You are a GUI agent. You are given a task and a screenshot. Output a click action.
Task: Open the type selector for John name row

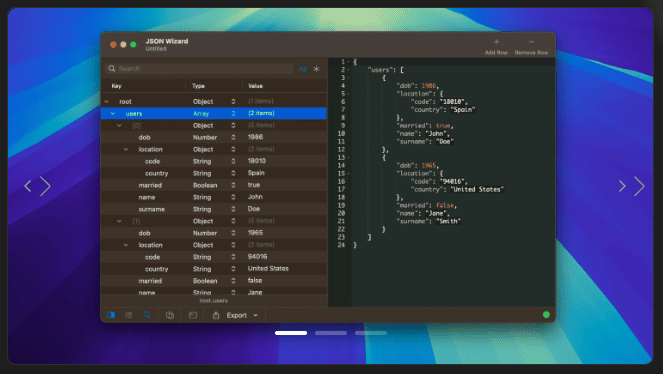pyautogui.click(x=233, y=197)
